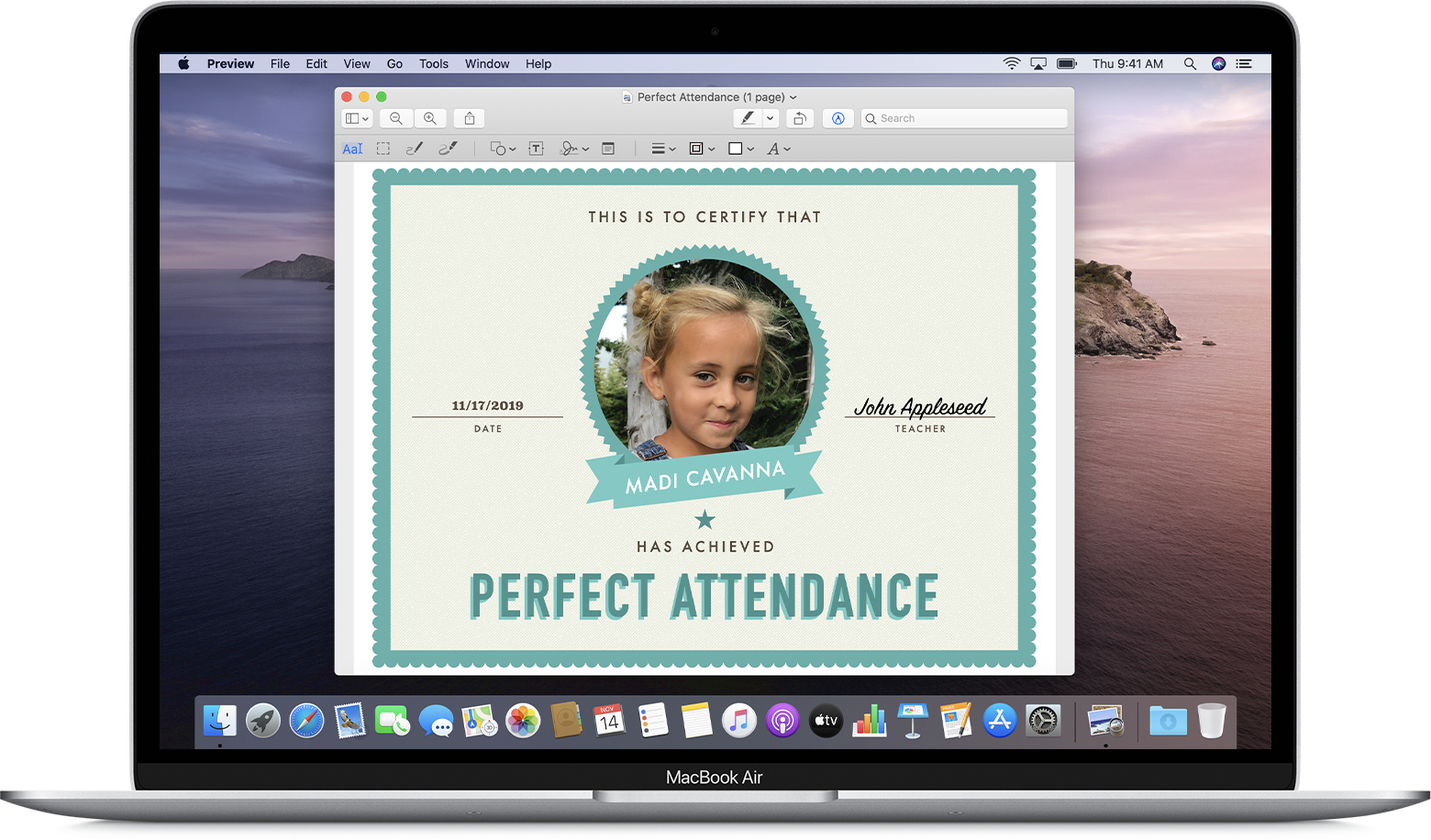This screenshot has width=1431, height=840.
Task: Open Numbers from the Dock
Action: (x=869, y=721)
